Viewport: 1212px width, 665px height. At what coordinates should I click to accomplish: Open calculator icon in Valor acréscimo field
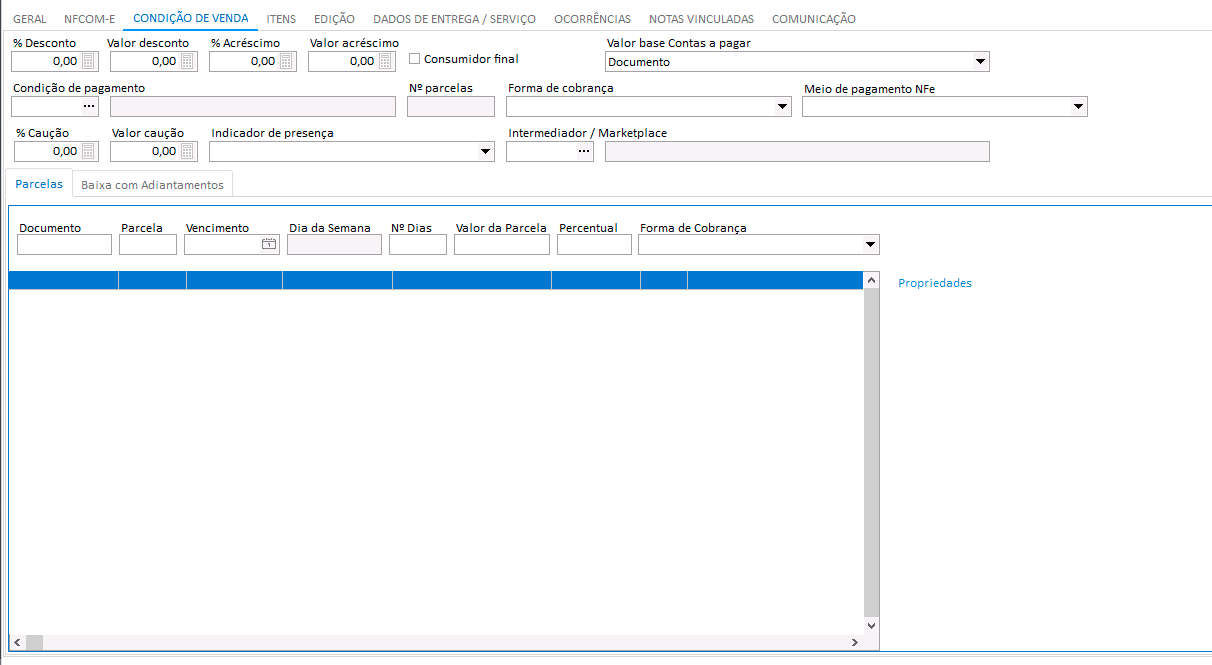coord(385,62)
